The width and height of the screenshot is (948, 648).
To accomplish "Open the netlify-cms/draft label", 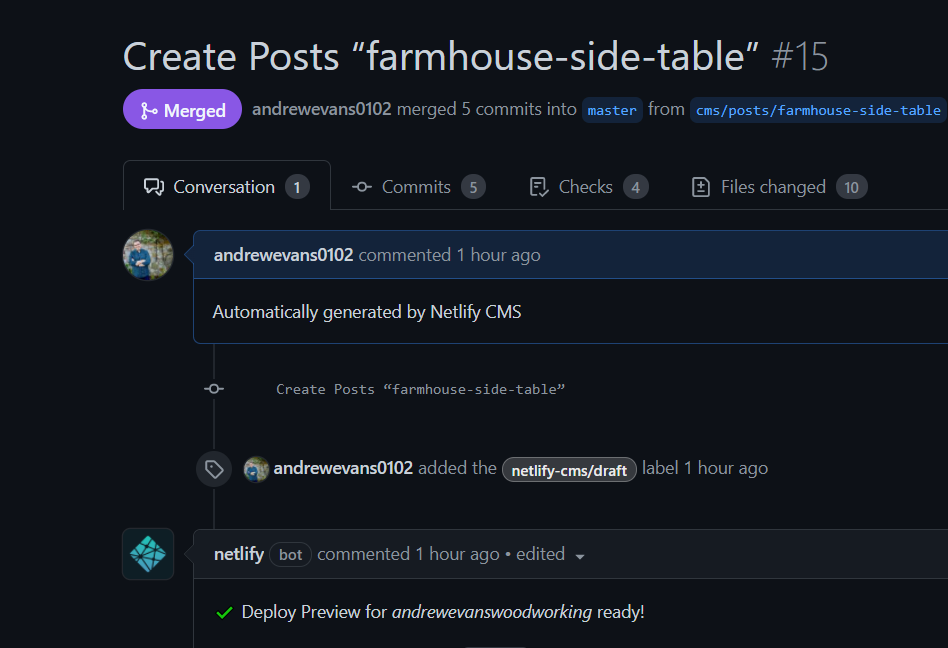I will (569, 469).
